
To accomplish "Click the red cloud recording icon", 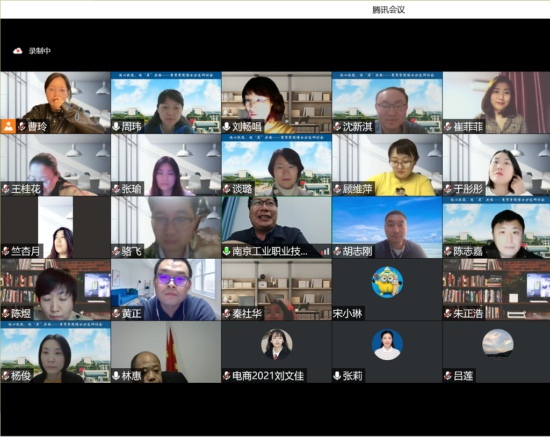I will (x=18, y=51).
